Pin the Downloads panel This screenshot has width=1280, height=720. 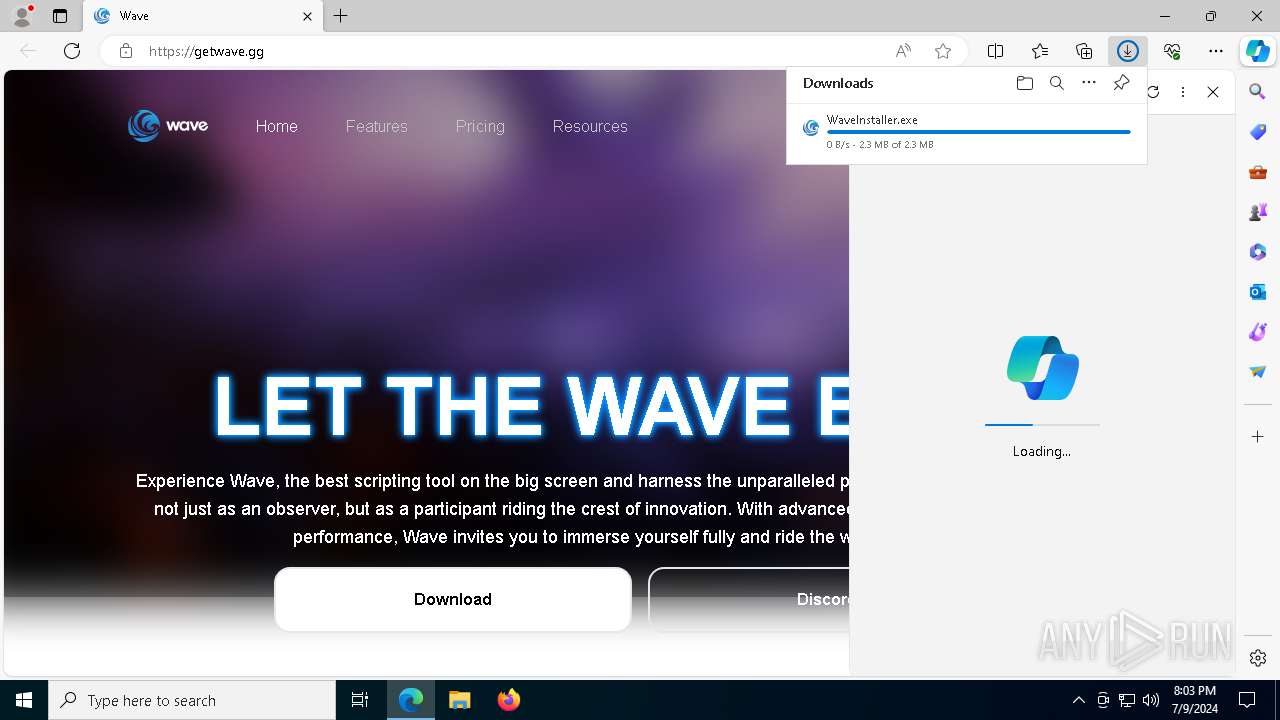coord(1121,83)
